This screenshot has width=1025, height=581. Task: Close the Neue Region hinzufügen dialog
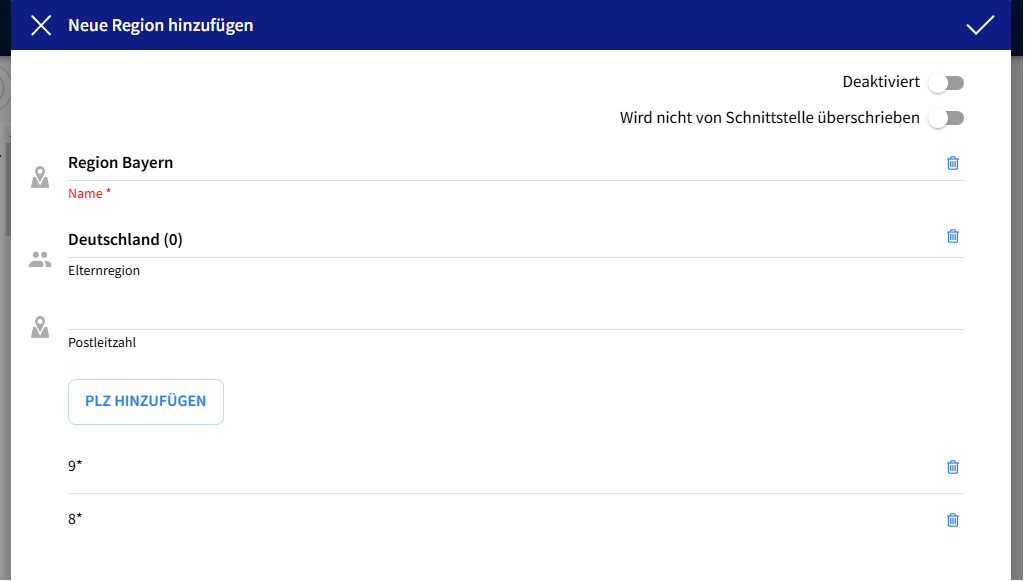[x=41, y=26]
